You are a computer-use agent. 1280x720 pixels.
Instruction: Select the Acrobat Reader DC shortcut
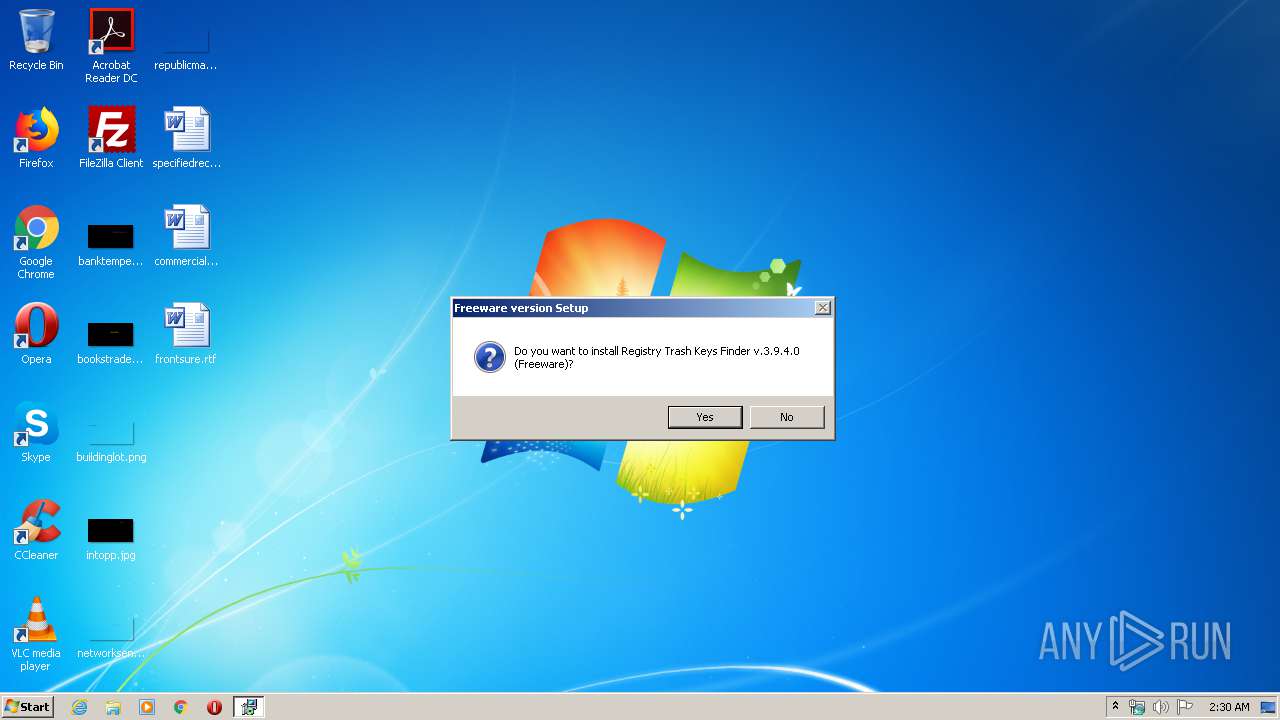(111, 46)
